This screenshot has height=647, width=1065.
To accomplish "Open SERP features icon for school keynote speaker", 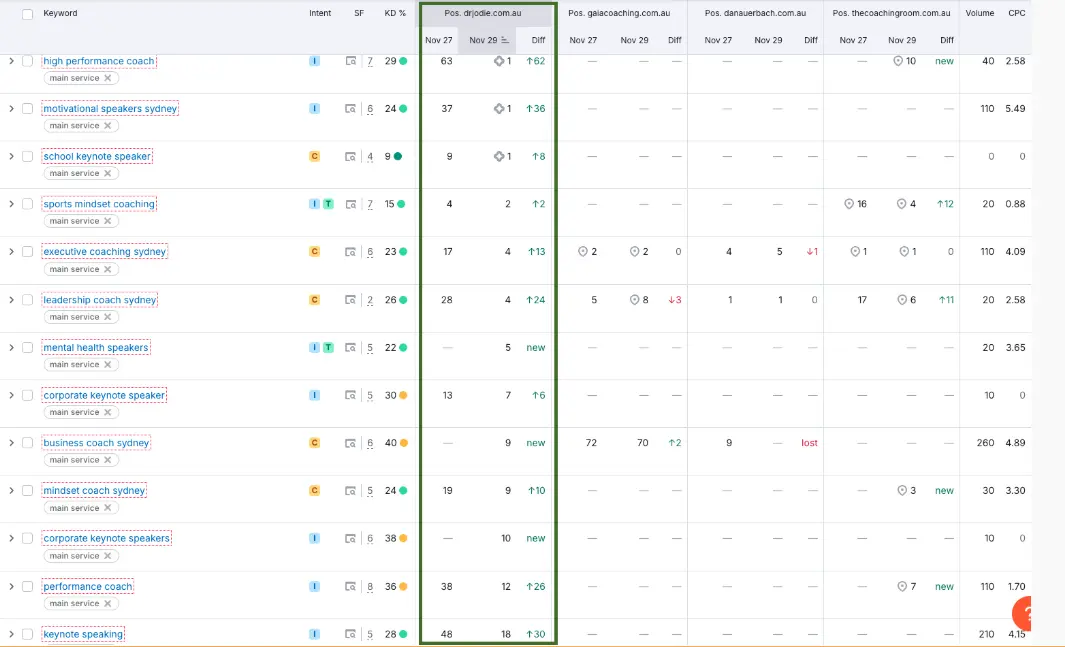I will tap(350, 157).
